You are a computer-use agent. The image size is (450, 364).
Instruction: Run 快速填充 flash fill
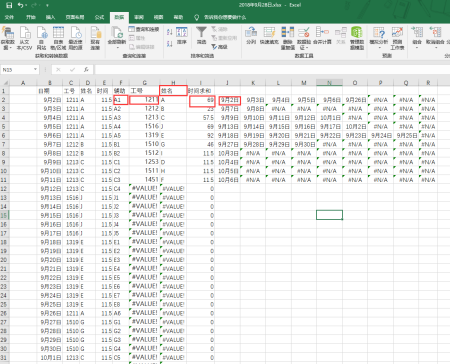click(x=269, y=36)
